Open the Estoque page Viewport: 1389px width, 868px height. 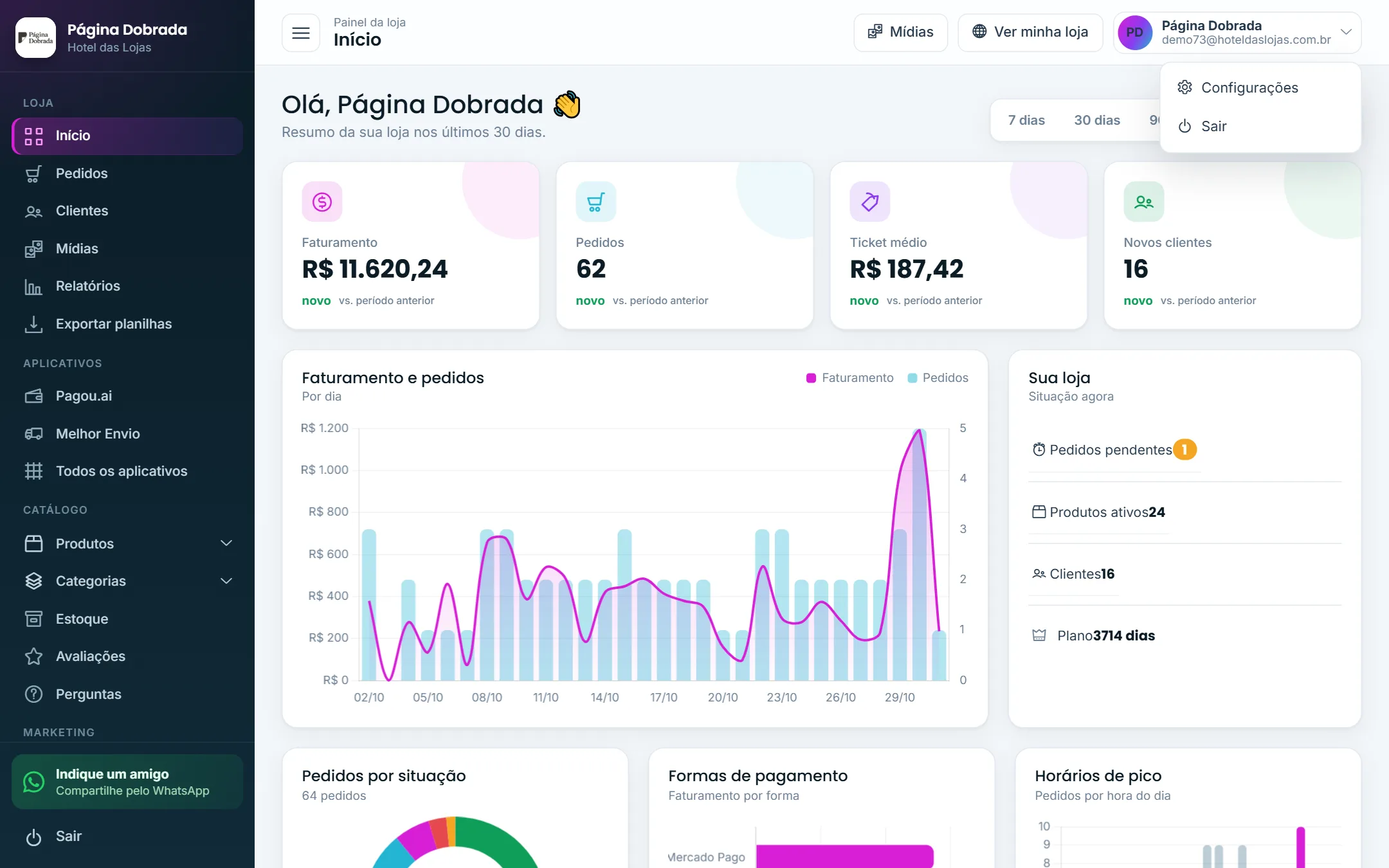[127, 619]
